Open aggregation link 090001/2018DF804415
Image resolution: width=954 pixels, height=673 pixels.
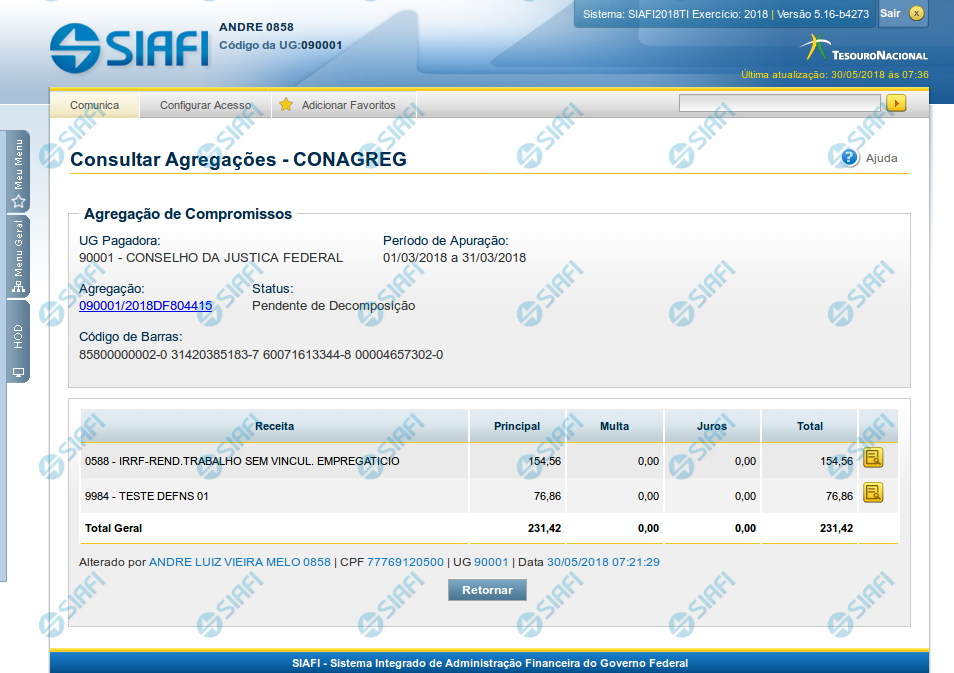point(145,306)
